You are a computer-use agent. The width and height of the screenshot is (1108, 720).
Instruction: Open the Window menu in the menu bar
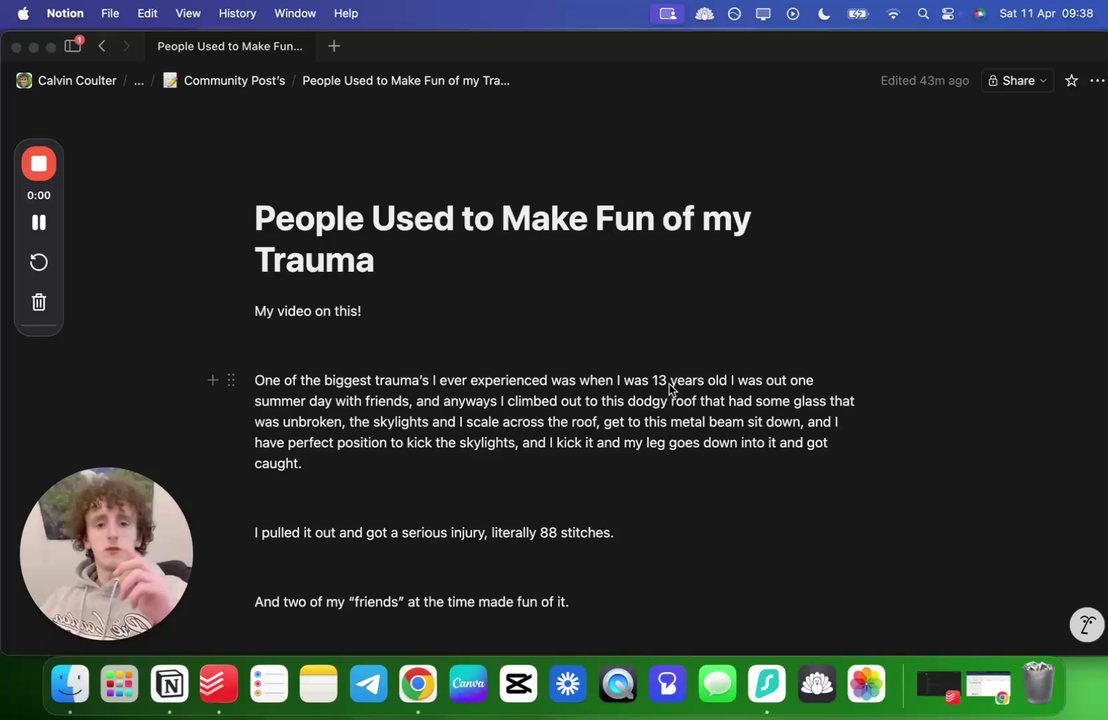click(x=295, y=13)
